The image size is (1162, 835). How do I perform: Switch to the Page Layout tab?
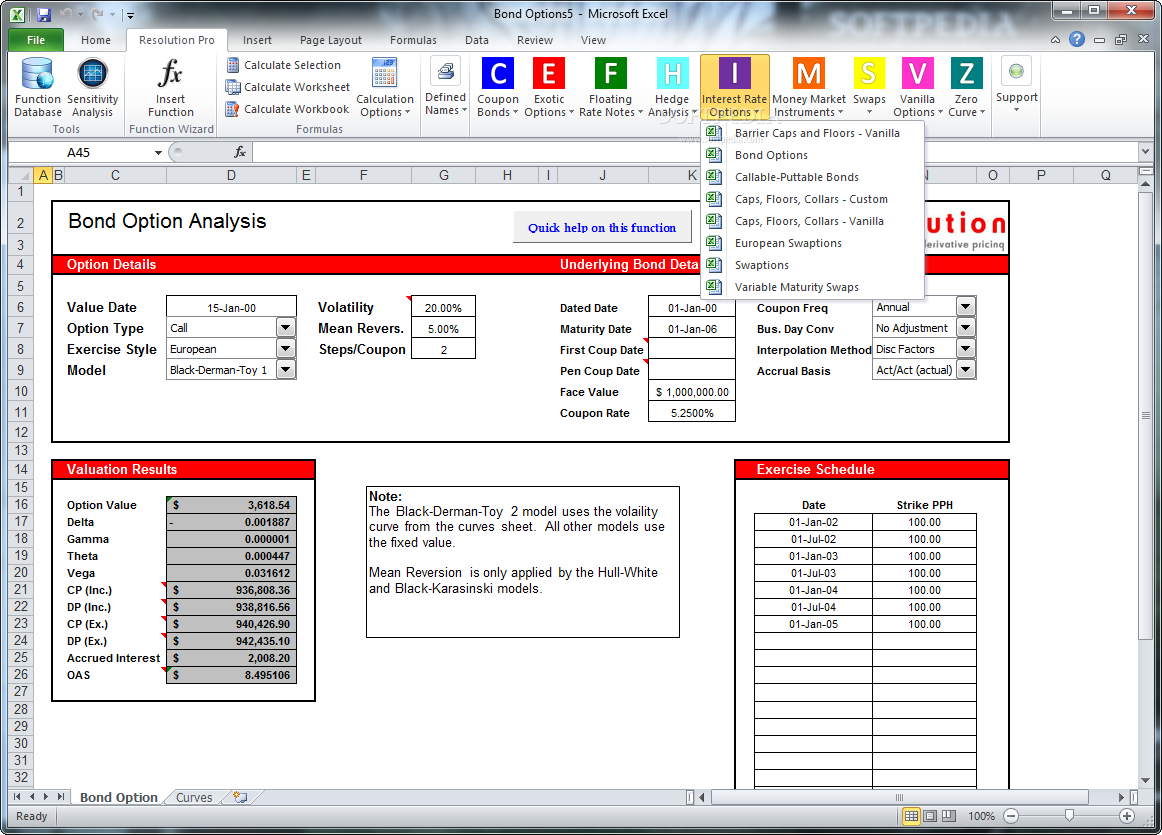[331, 40]
